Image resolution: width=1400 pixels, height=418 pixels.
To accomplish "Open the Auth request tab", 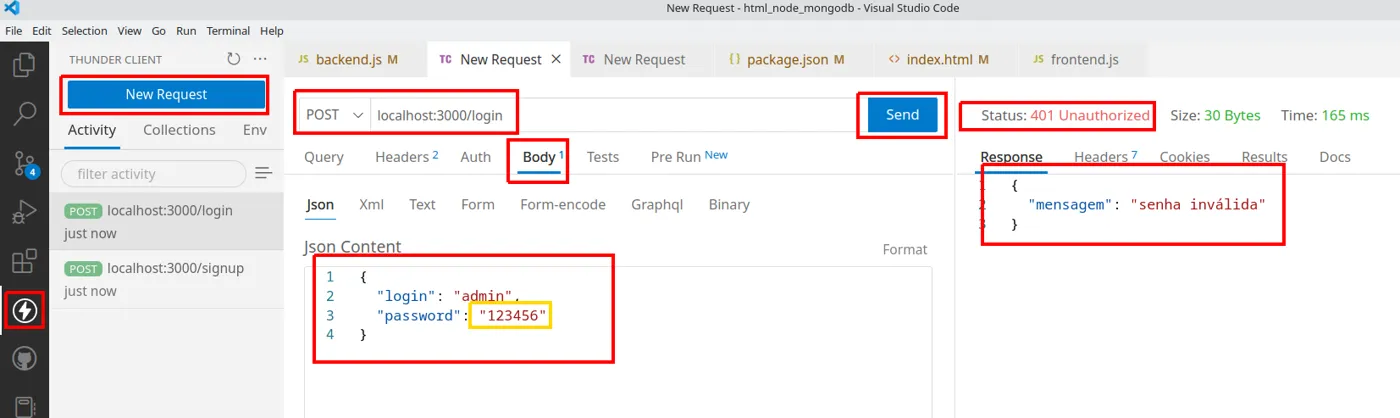I will click(476, 157).
